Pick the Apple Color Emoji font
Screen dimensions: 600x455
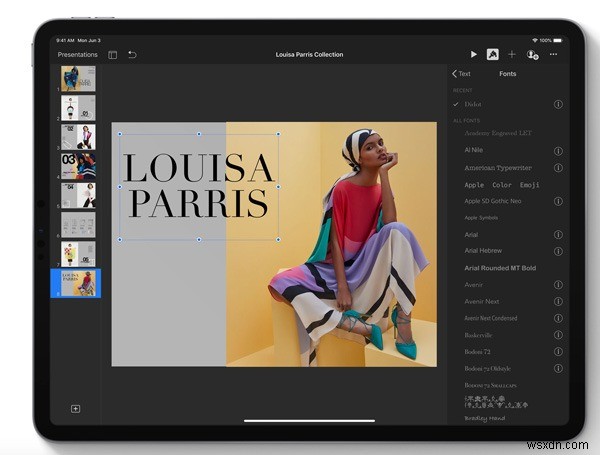[x=502, y=185]
